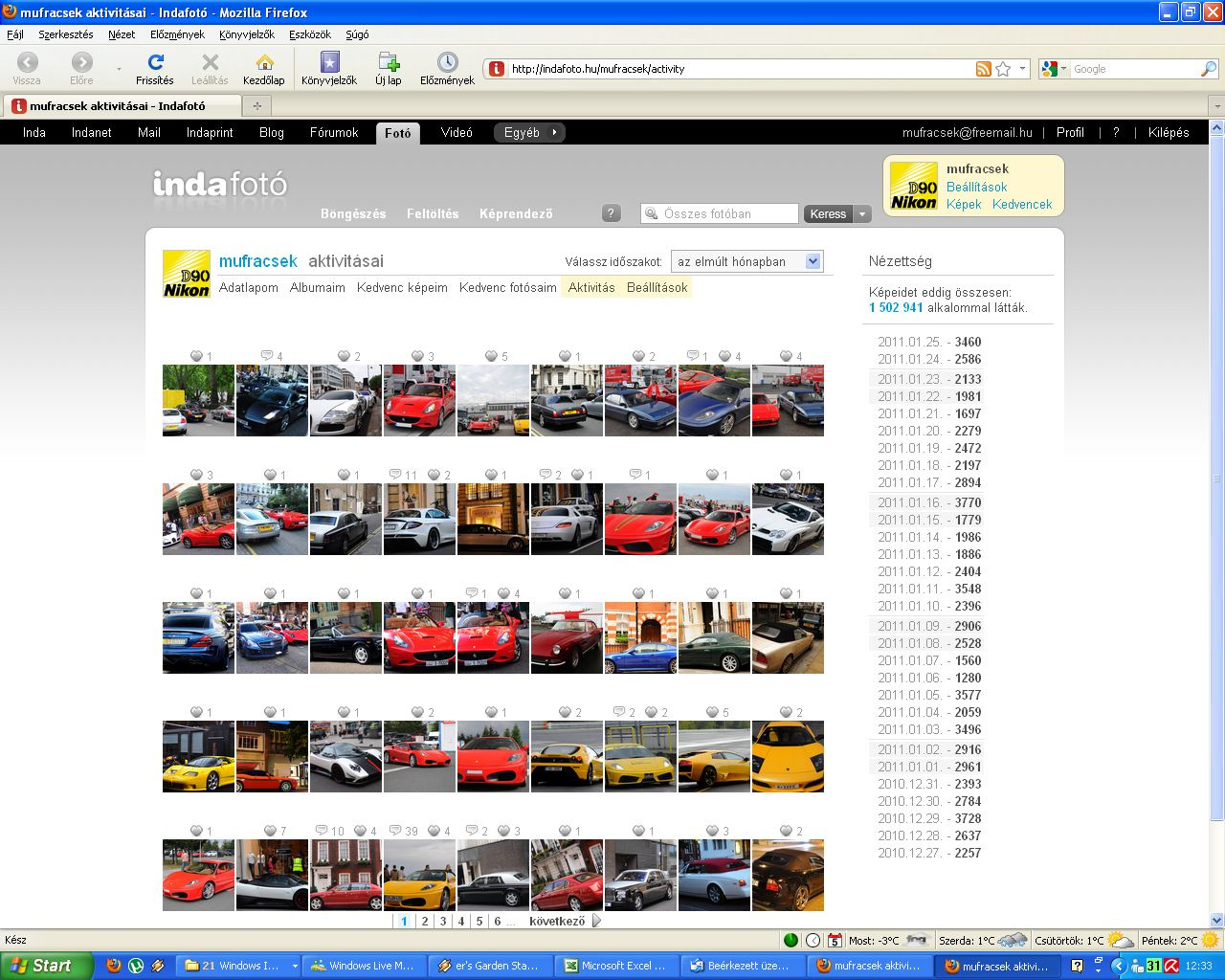Open the Fájl menu
This screenshot has width=1225, height=980.
[x=15, y=34]
